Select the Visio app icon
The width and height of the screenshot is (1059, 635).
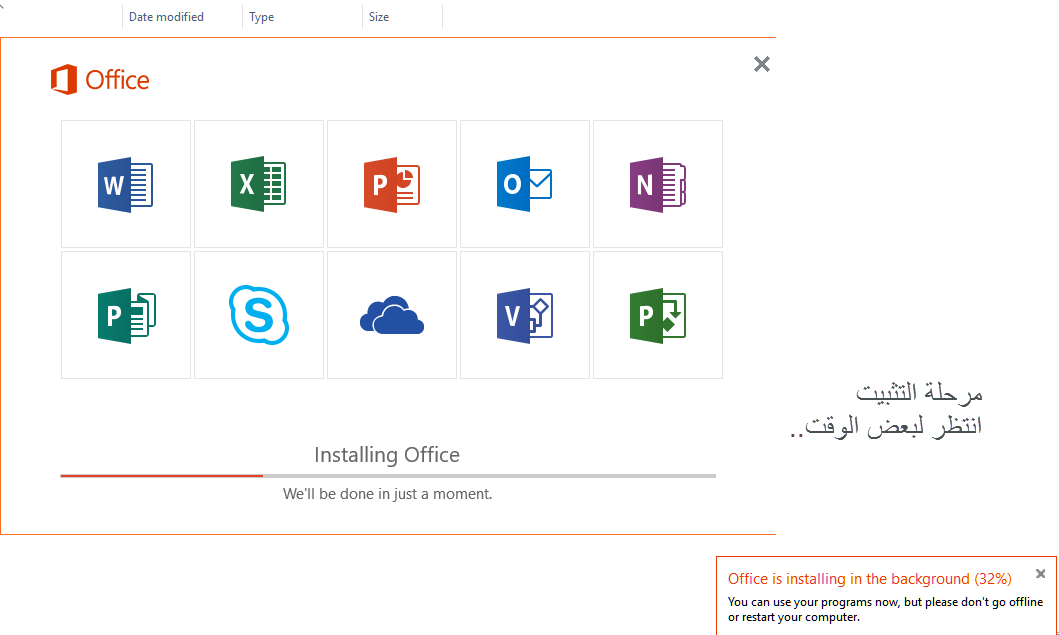click(525, 315)
